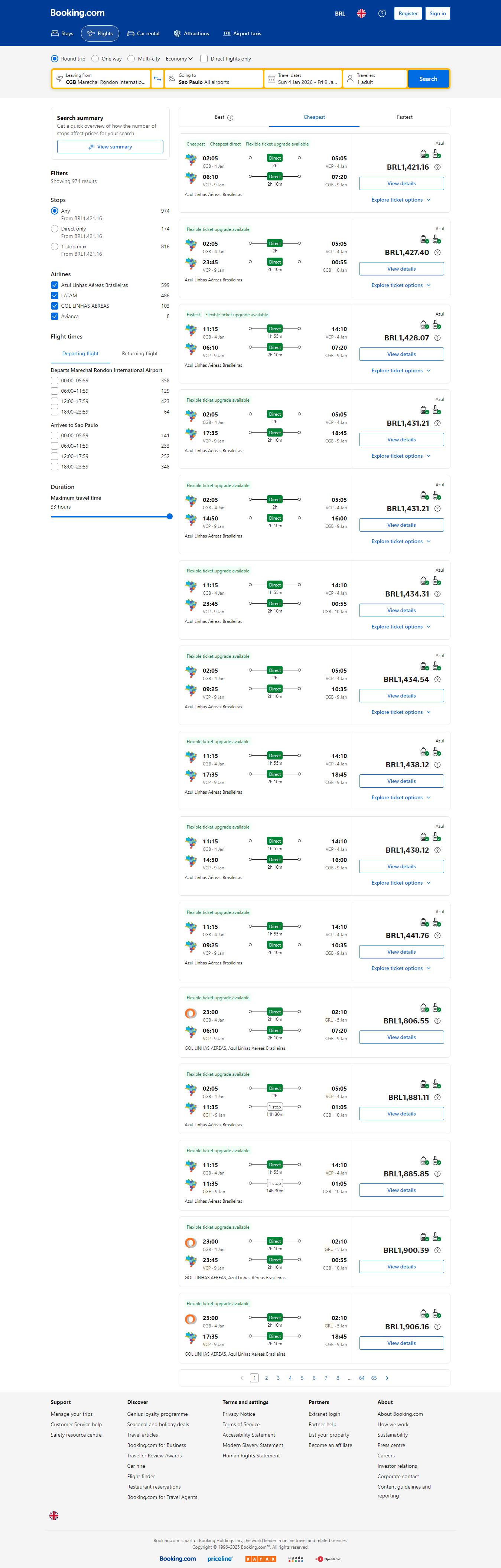Click the View summary button
501x1568 pixels.
coord(110,147)
